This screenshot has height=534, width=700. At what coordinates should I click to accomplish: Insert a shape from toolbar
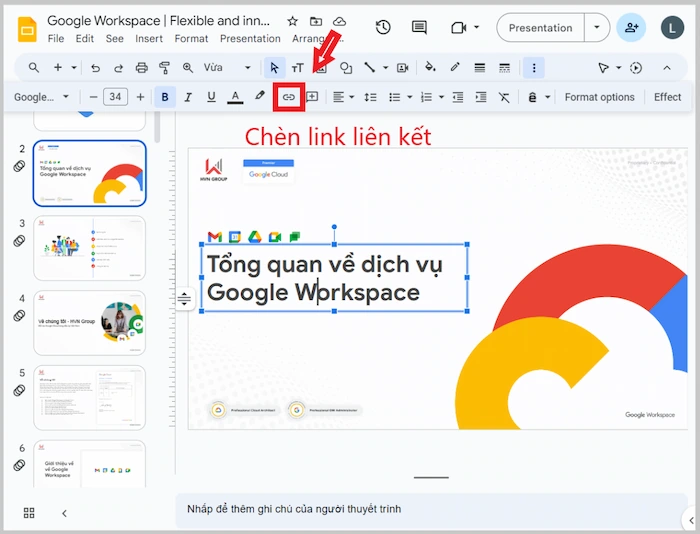[x=346, y=68]
